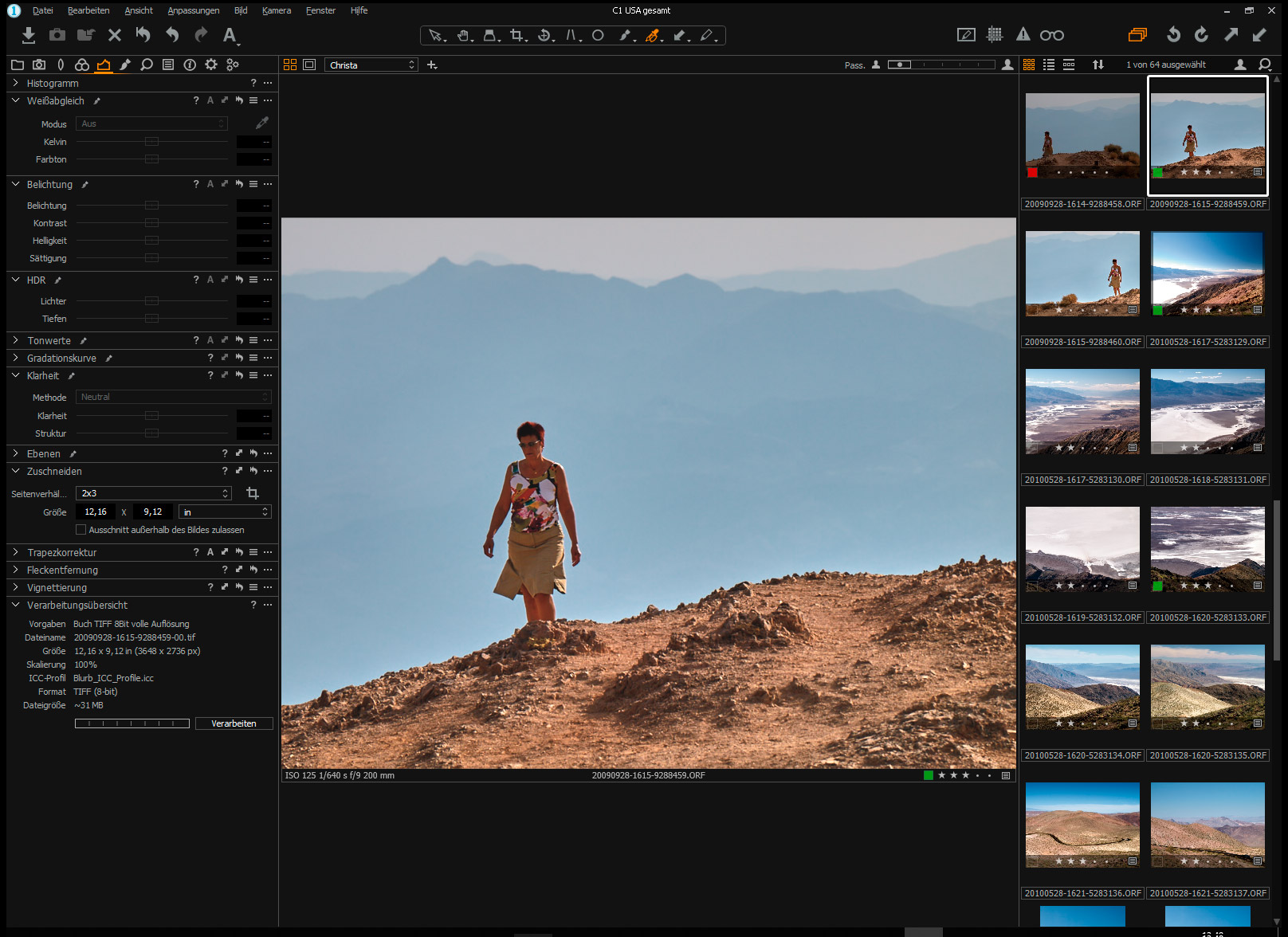Screen dimensions: 1288x937
Task: Toggle the proofing glasses icon
Action: pos(1052,35)
